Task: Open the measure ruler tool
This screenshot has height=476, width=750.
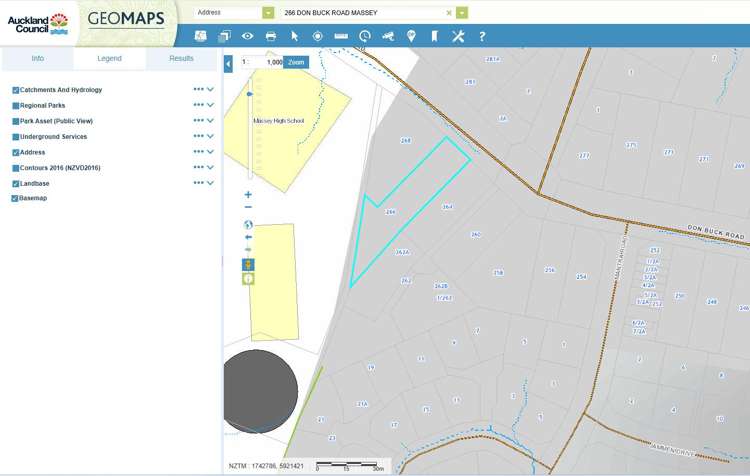Action: point(341,36)
